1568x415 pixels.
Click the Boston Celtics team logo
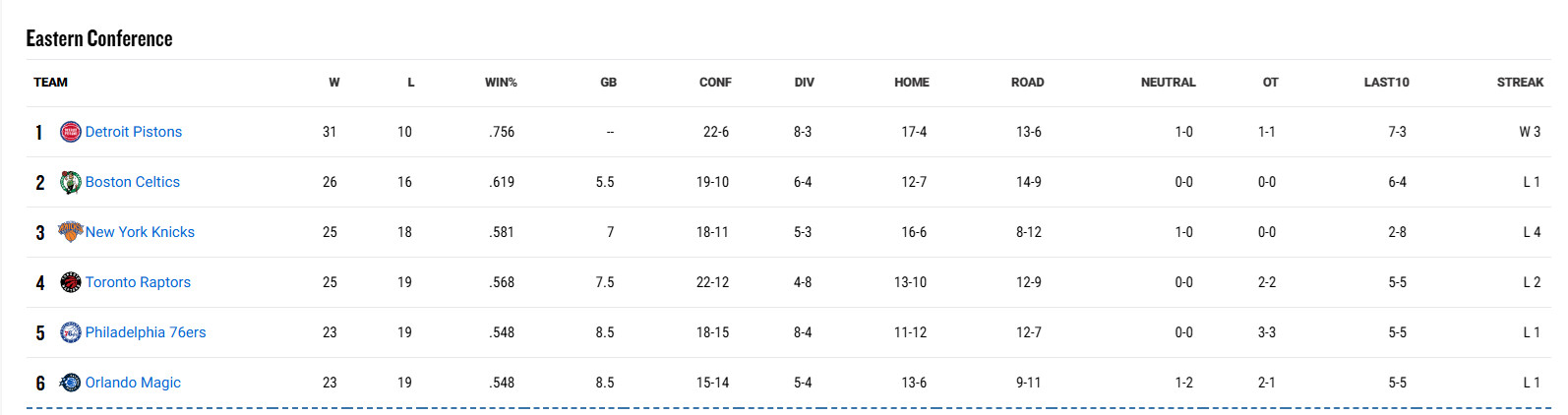71,182
